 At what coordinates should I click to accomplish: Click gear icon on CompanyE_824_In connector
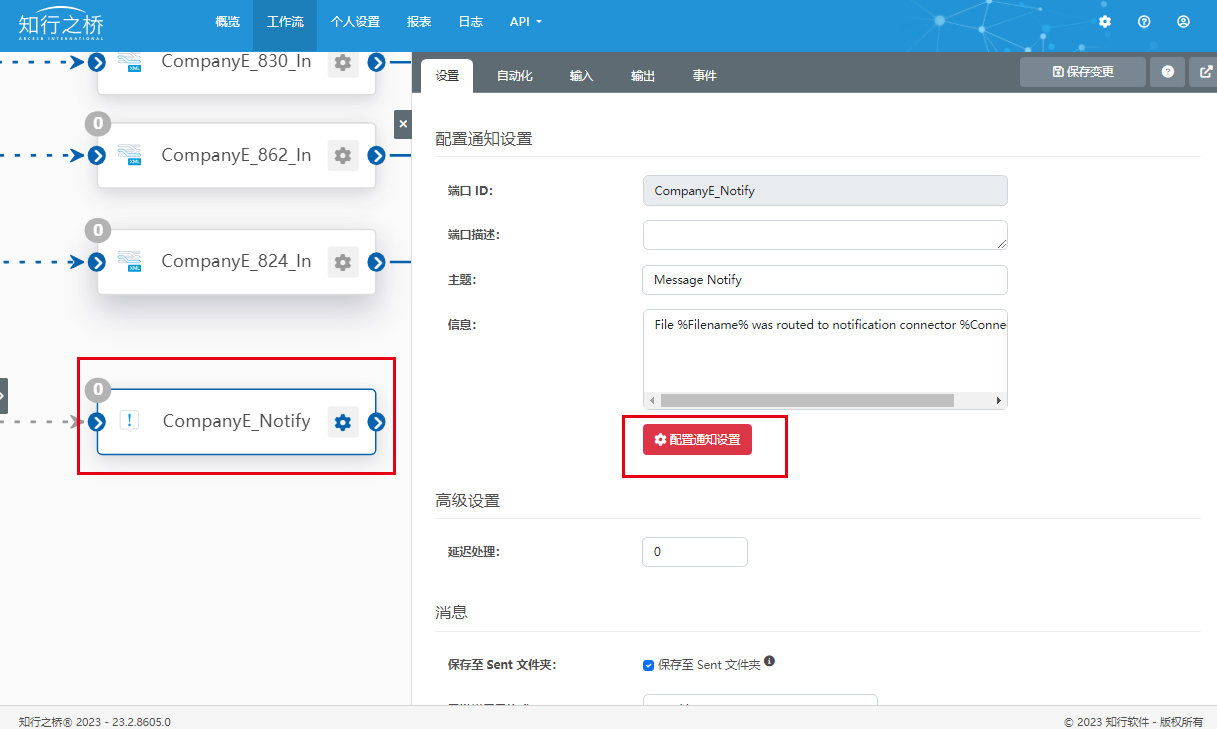(343, 262)
